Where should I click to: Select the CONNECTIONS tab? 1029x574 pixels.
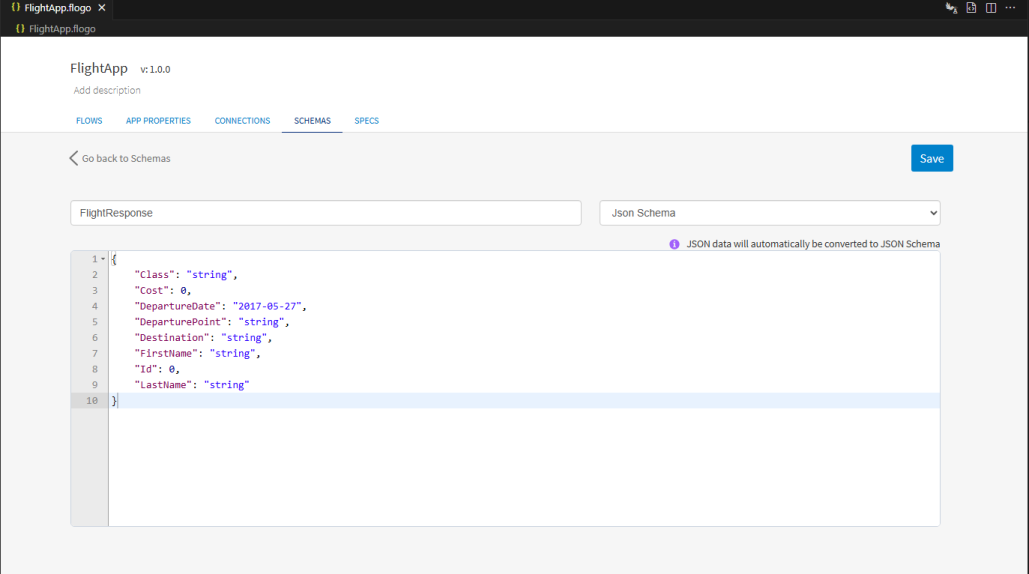tap(242, 121)
